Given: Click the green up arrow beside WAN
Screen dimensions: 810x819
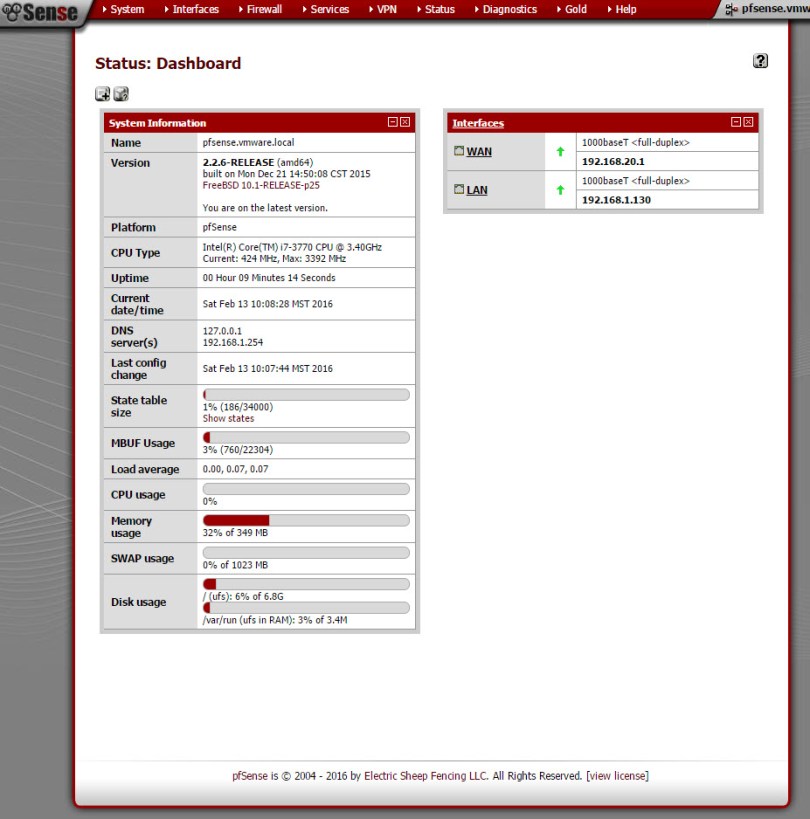Looking at the screenshot, I should click(x=560, y=152).
